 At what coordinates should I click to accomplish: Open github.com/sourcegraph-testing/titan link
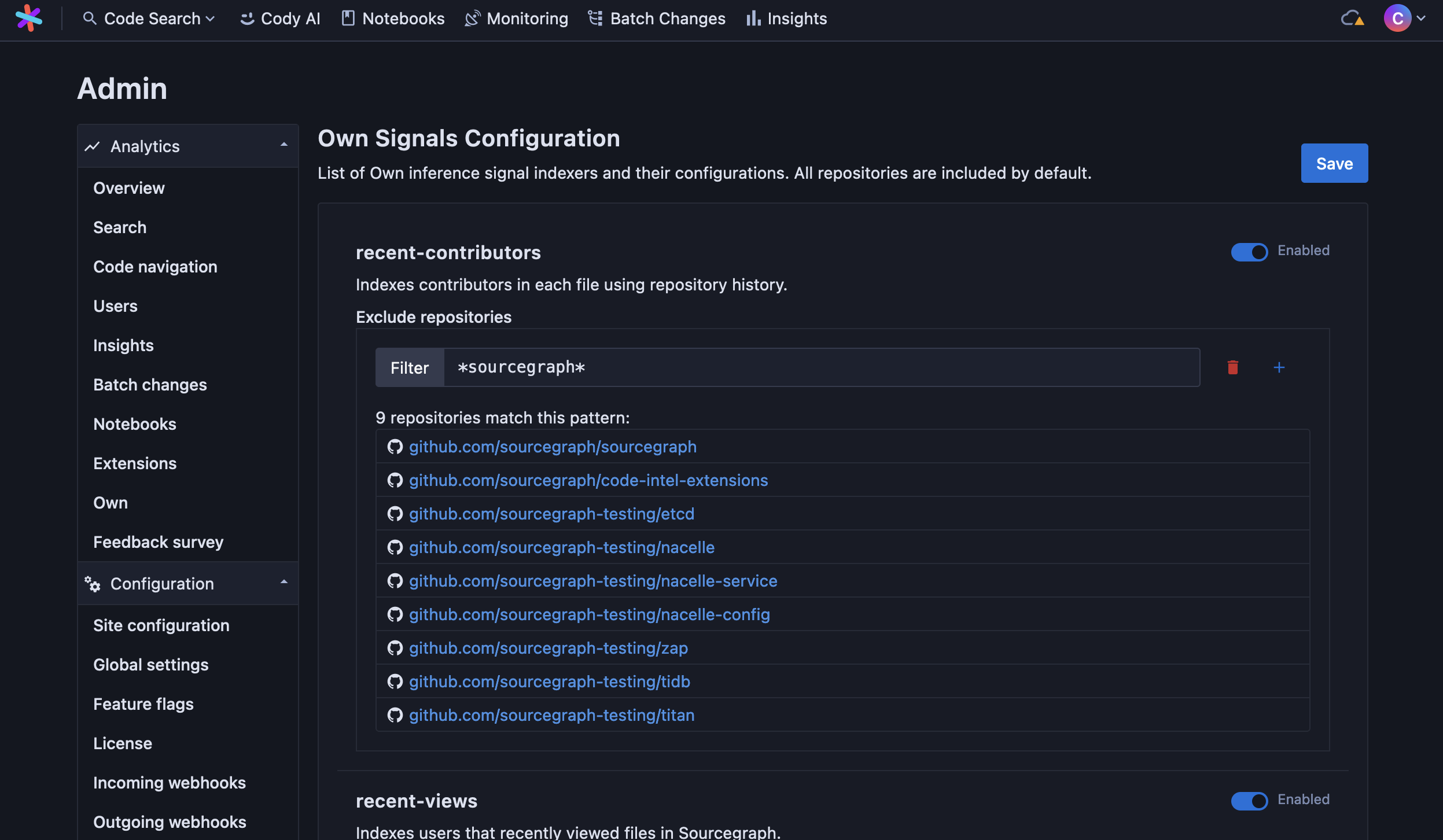pos(551,715)
